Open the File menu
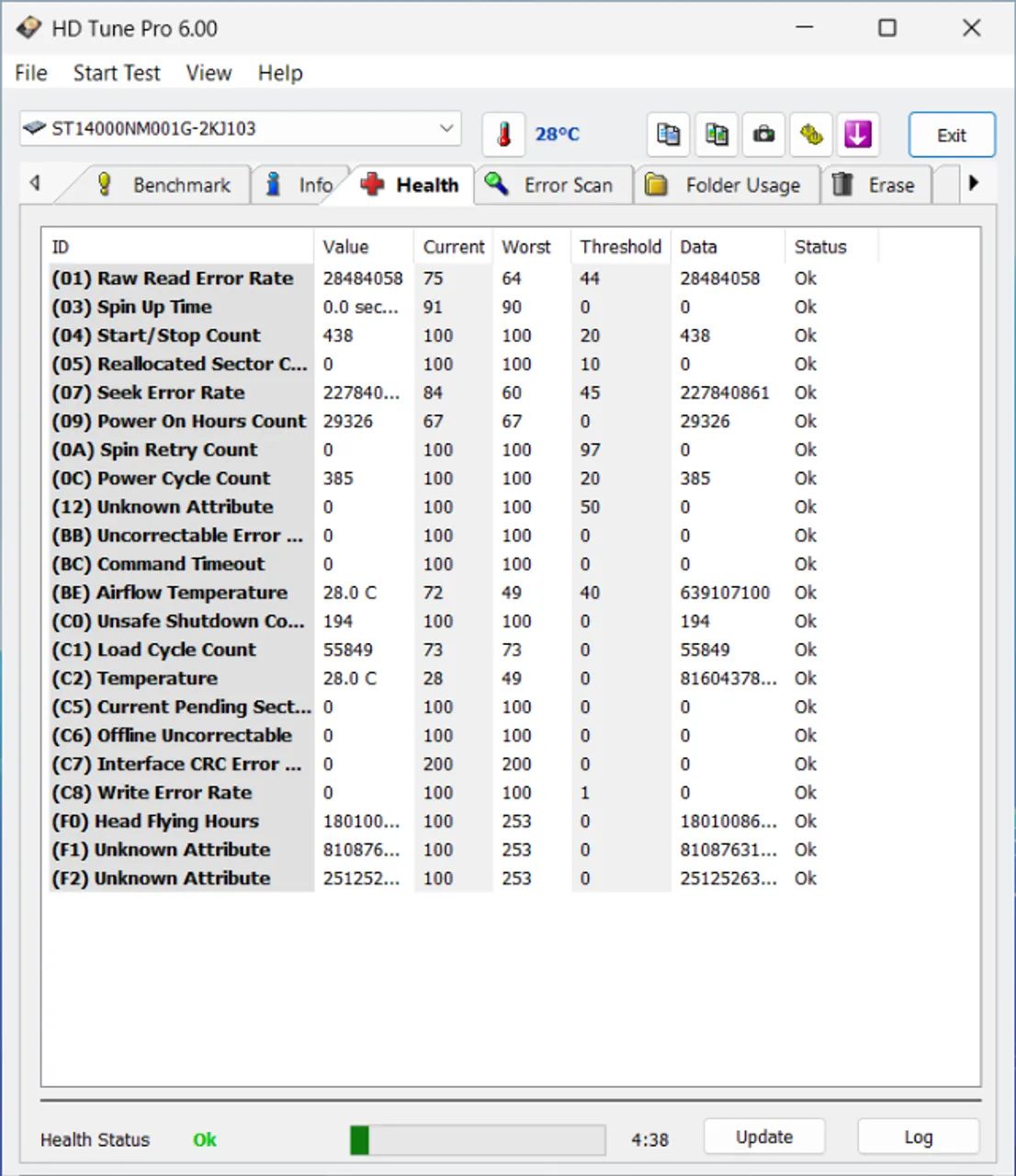The width and height of the screenshot is (1016, 1176). 31,73
